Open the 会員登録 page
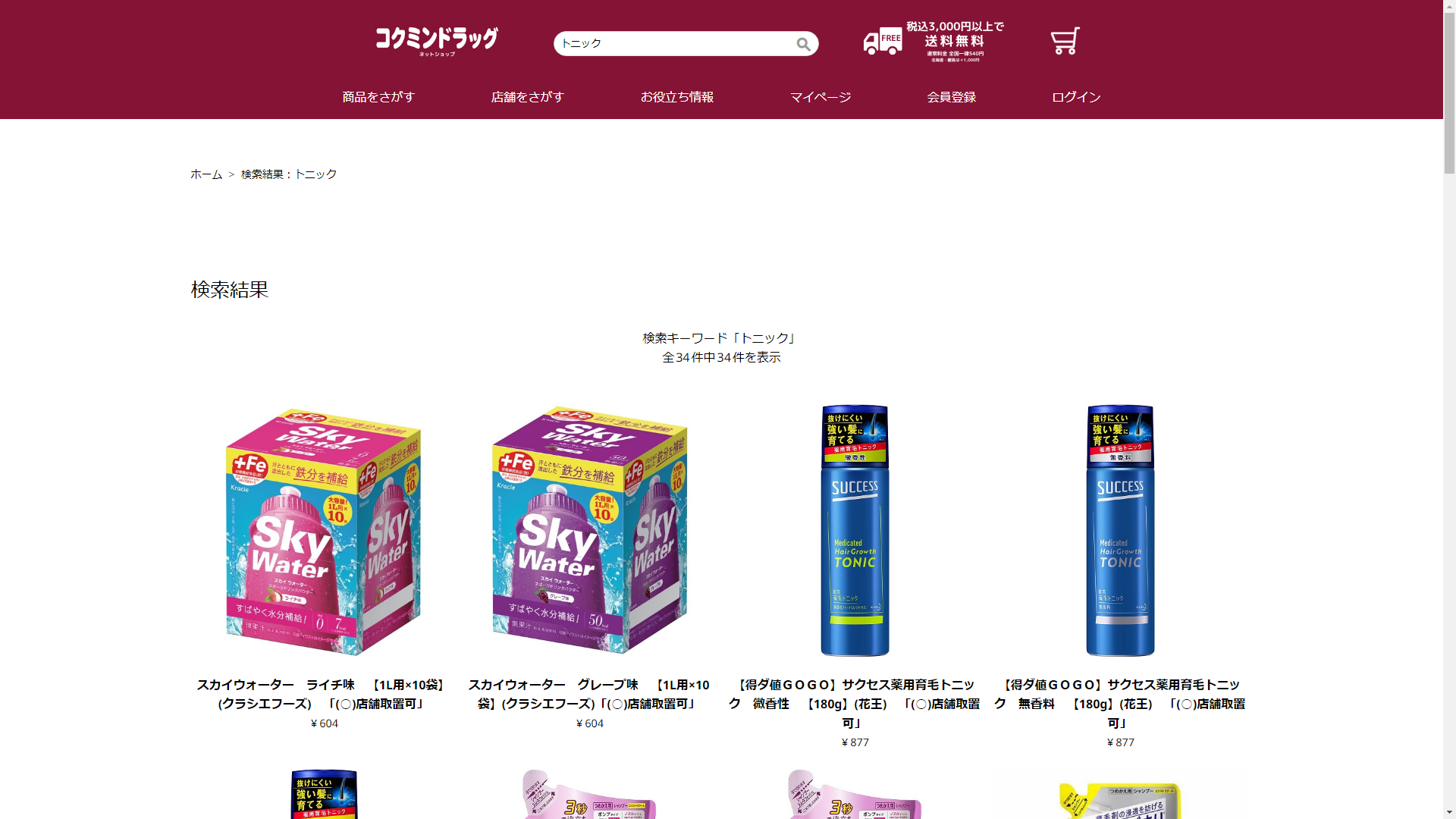The width and height of the screenshot is (1456, 819). tap(952, 97)
